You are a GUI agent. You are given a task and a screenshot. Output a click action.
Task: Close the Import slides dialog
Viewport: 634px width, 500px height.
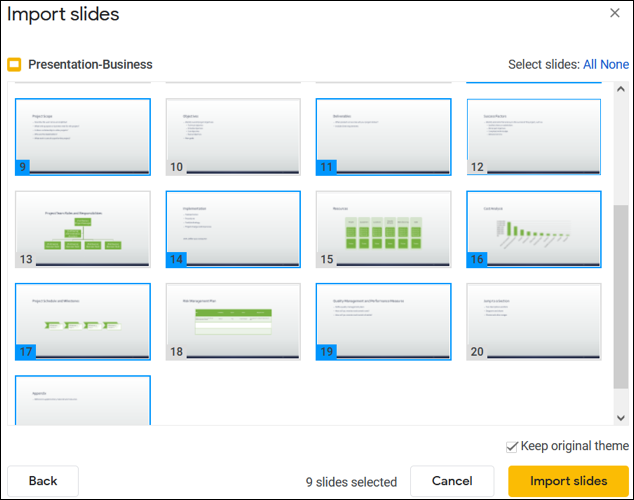tap(615, 13)
